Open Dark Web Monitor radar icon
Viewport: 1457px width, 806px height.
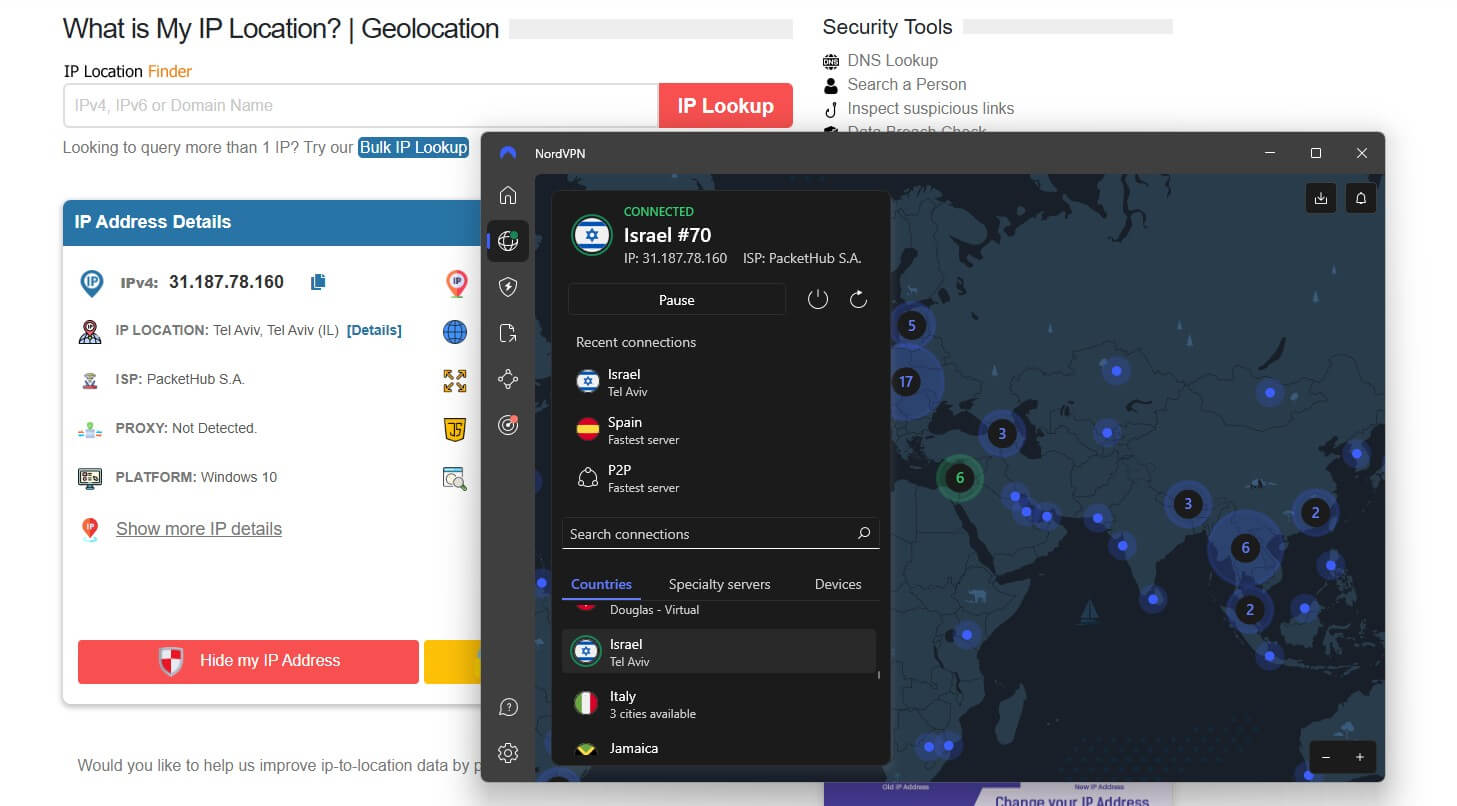(508, 425)
